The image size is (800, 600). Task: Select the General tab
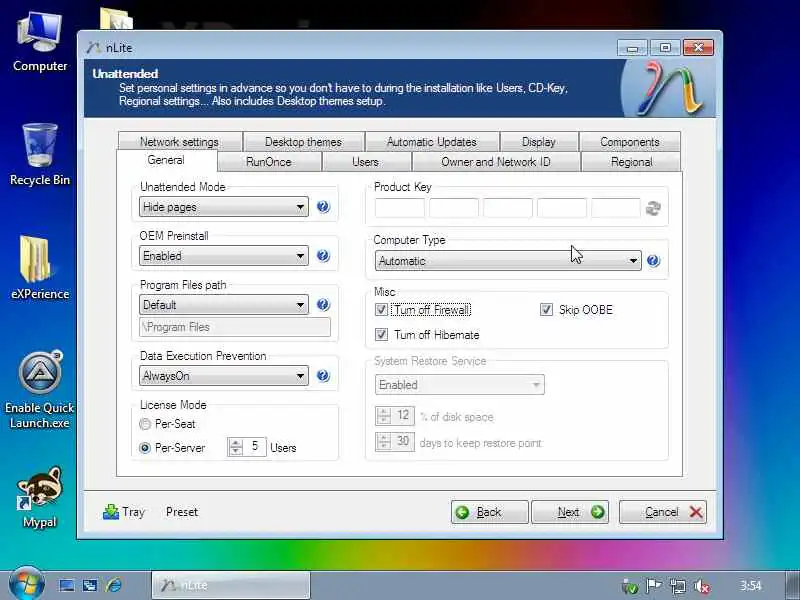pos(166,160)
